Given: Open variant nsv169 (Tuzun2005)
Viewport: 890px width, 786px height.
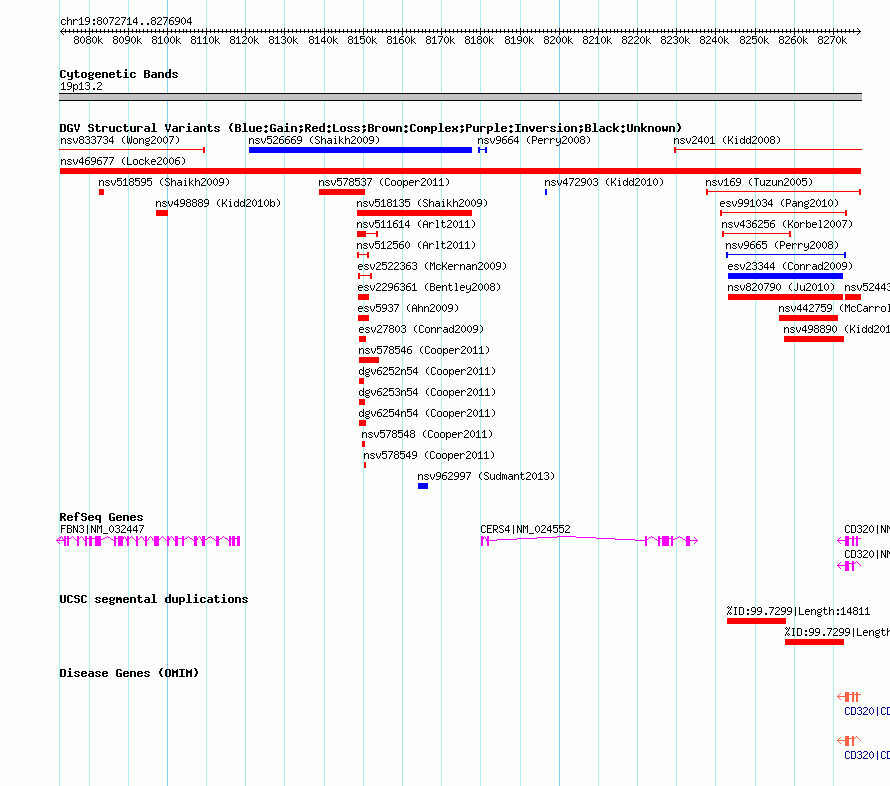Looking at the screenshot, I should 759,182.
